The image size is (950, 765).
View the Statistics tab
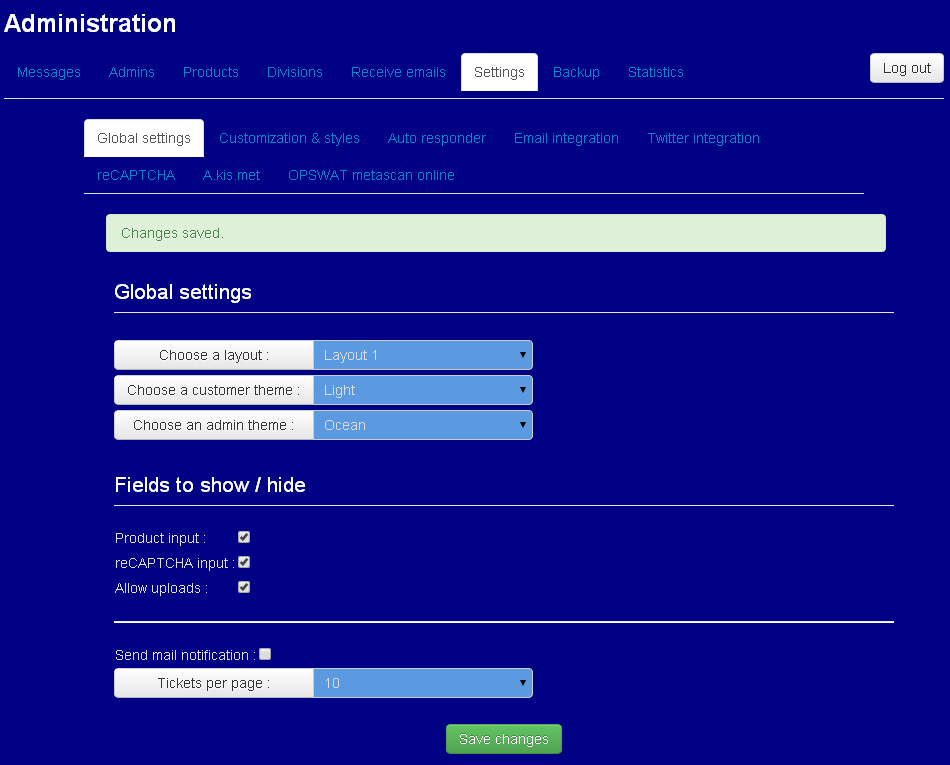point(656,72)
